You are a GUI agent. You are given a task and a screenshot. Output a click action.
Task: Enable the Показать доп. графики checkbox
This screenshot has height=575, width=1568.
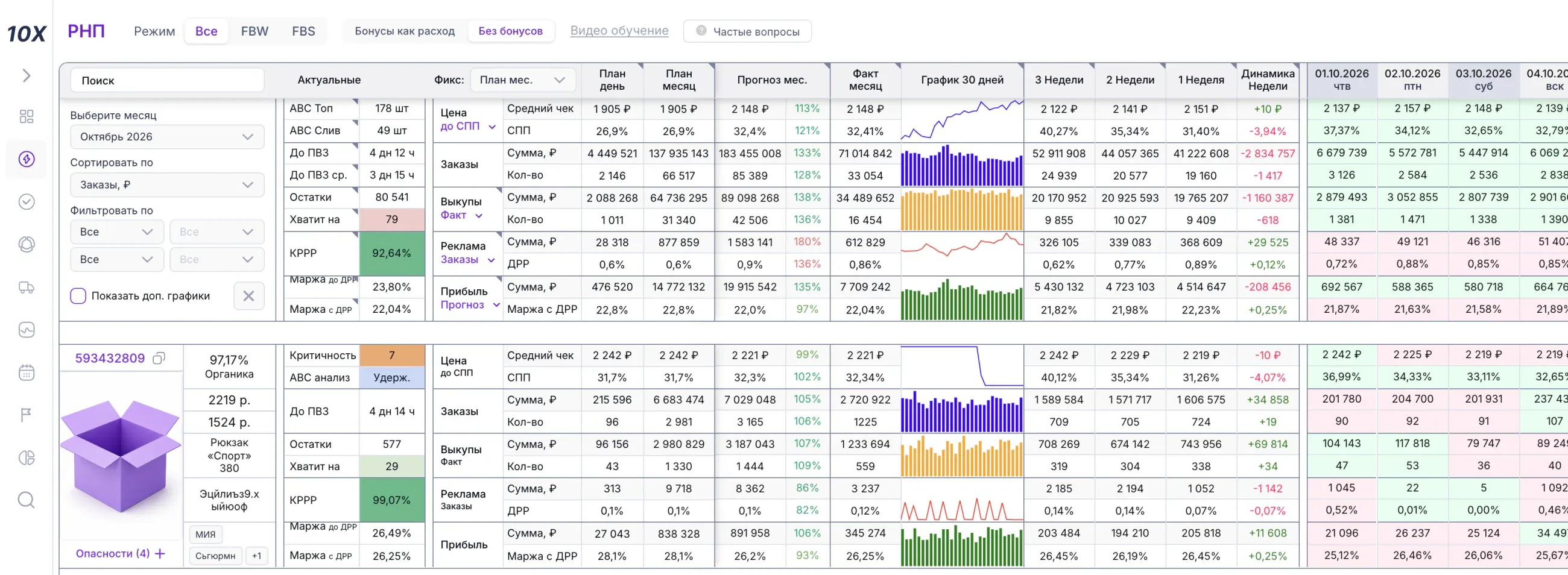(78, 296)
